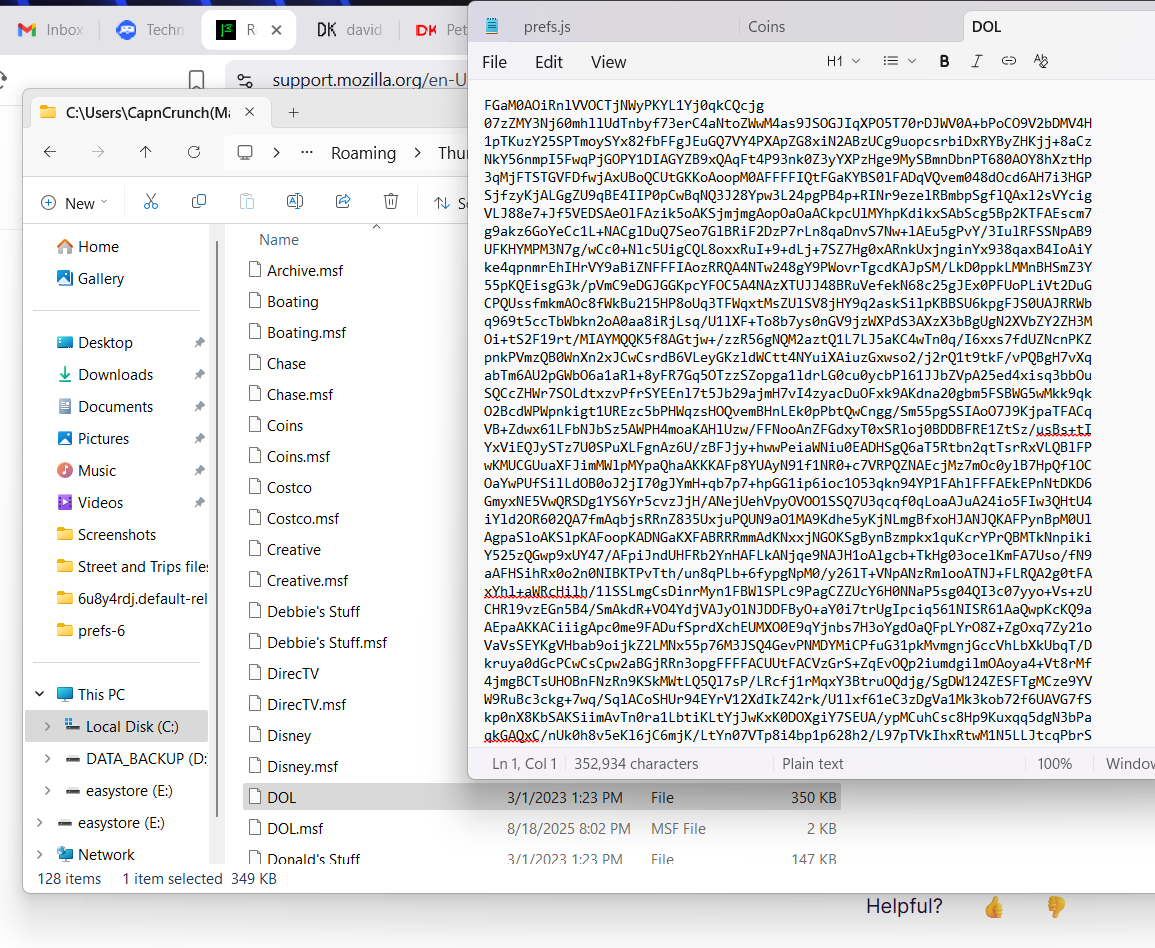Click the Cut icon in Explorer toolbar
The height and width of the screenshot is (948, 1155).
pyautogui.click(x=151, y=202)
